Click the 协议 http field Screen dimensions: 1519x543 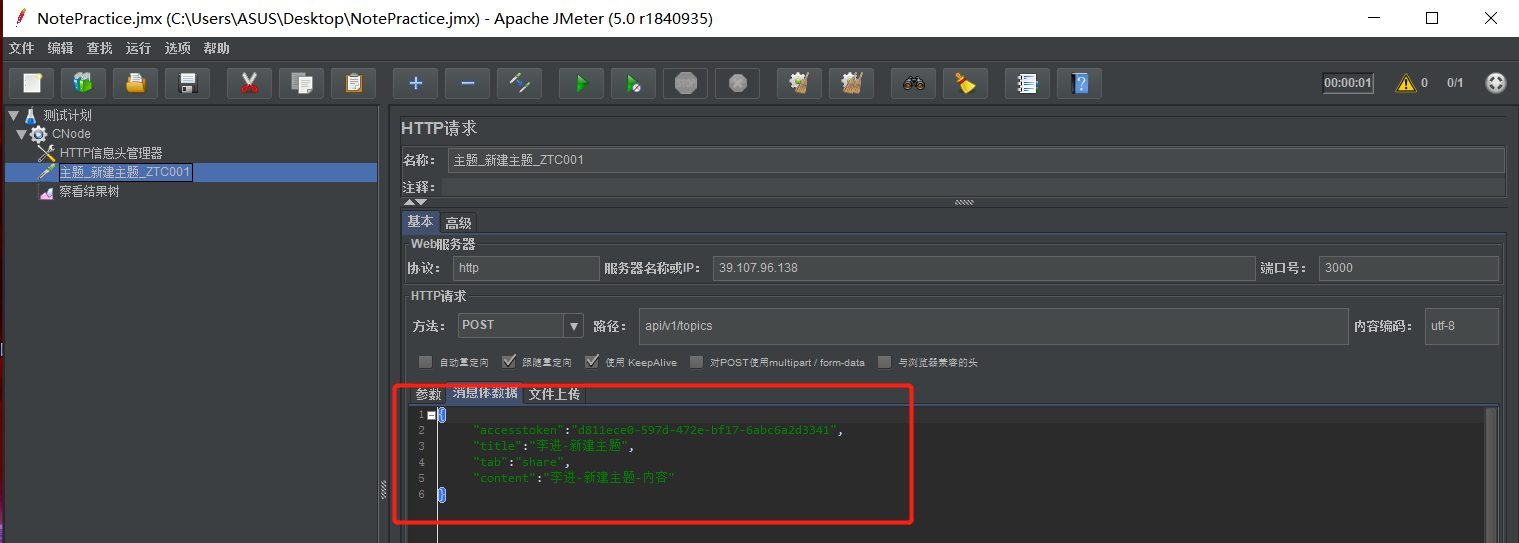[526, 268]
